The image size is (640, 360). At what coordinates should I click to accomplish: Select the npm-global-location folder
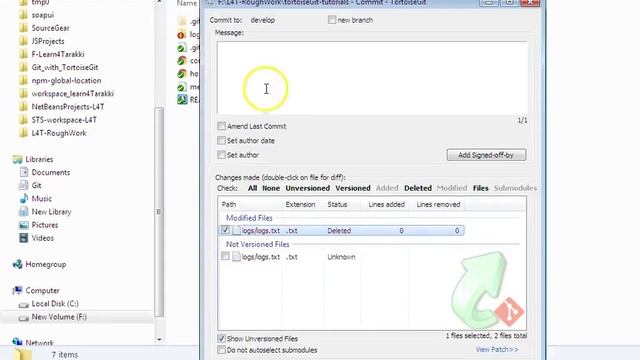[66, 80]
